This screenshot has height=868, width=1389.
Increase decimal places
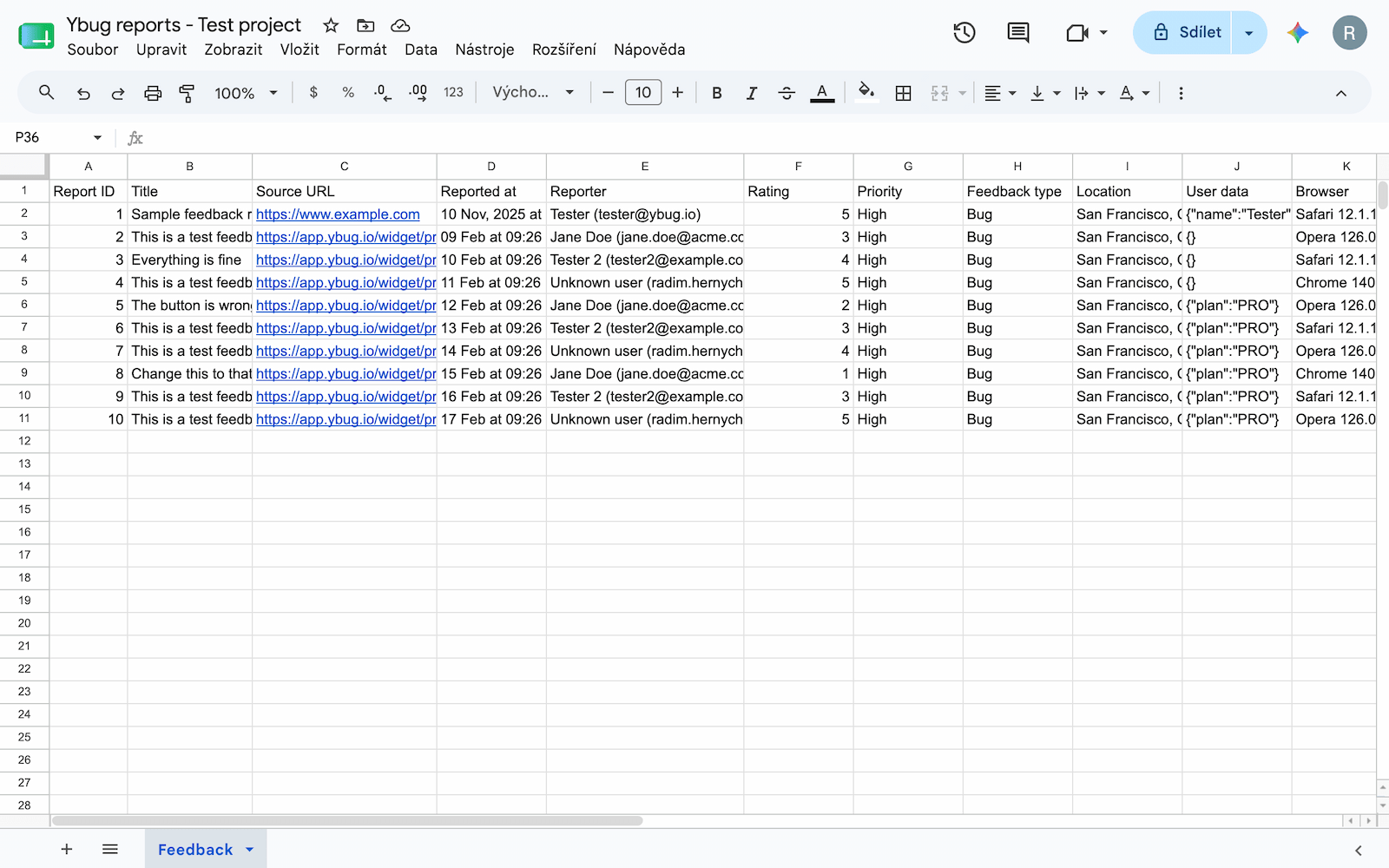point(418,92)
